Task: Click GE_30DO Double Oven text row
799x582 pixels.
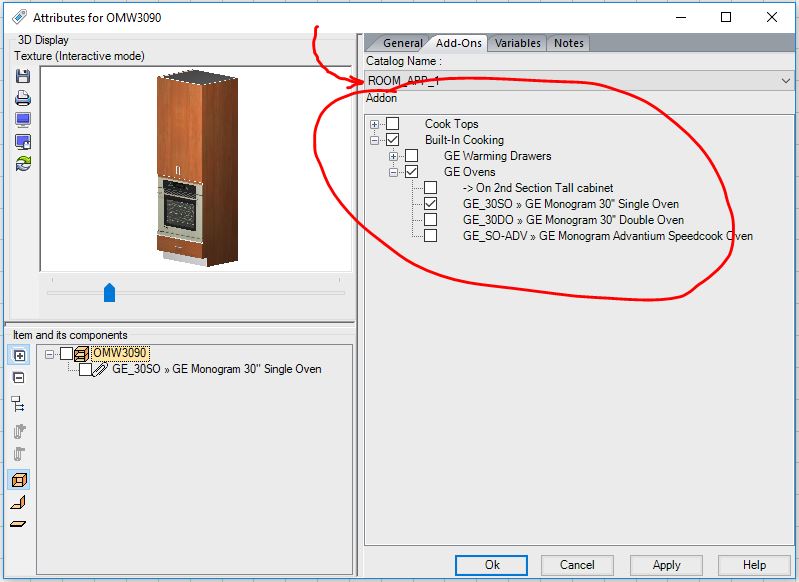Action: [573, 220]
